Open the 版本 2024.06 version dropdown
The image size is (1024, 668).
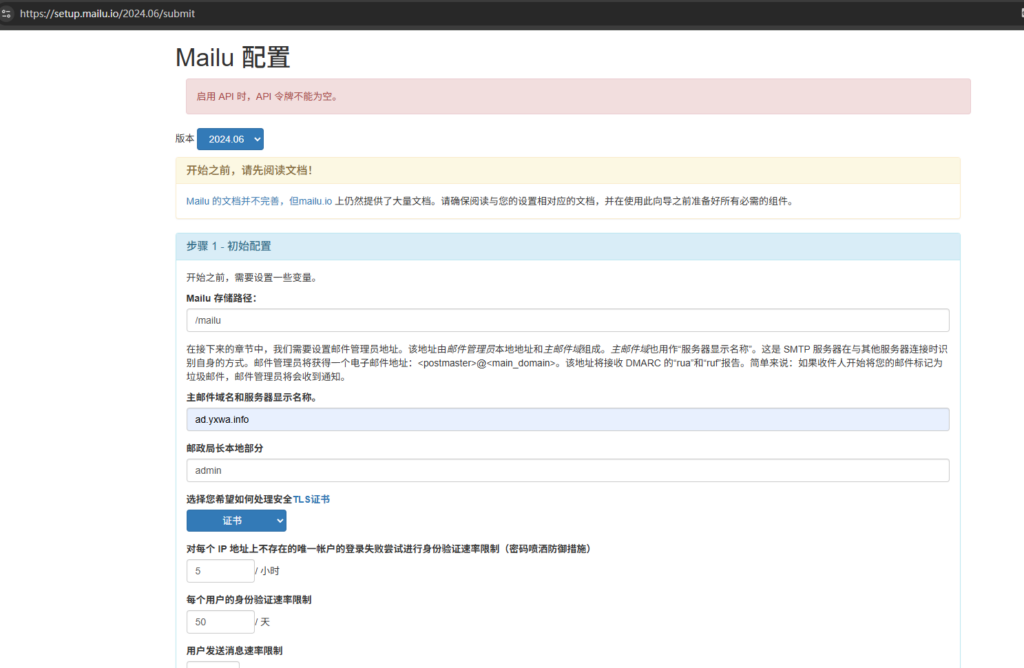coord(230,139)
